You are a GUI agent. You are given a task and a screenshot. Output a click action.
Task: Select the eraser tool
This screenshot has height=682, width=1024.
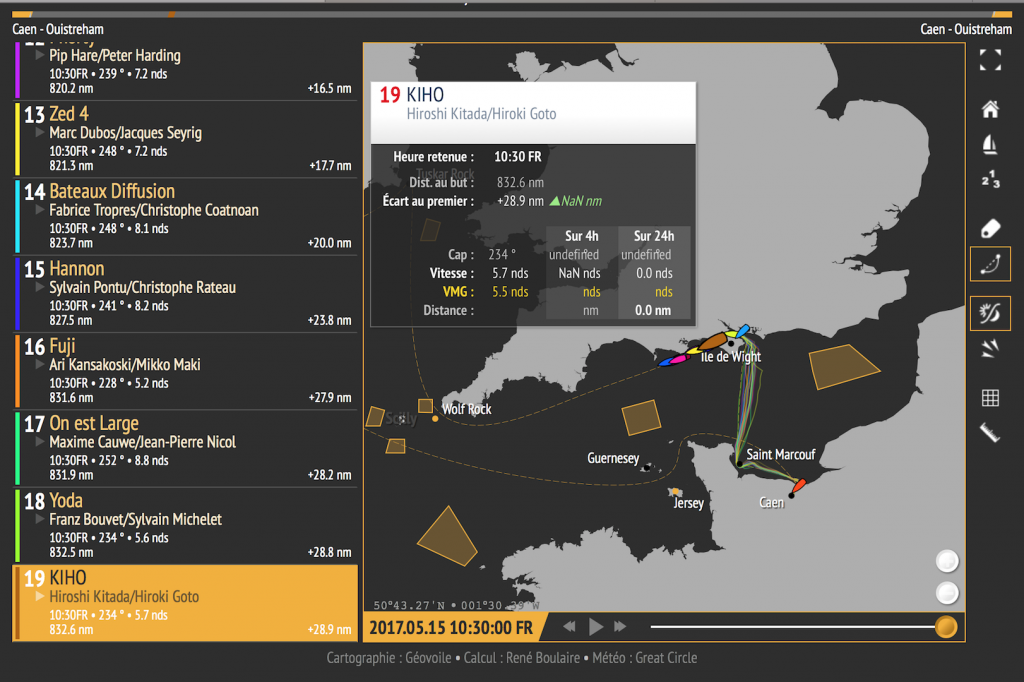[990, 229]
